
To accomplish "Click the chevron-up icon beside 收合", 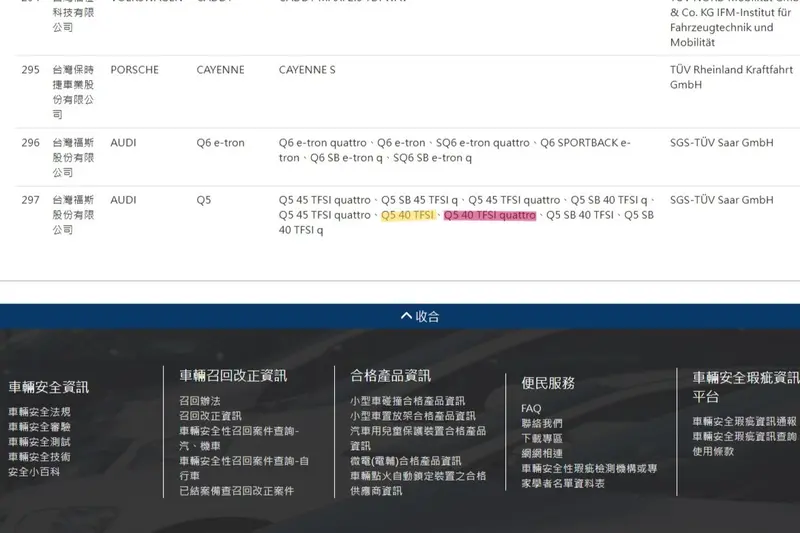I will (x=406, y=316).
